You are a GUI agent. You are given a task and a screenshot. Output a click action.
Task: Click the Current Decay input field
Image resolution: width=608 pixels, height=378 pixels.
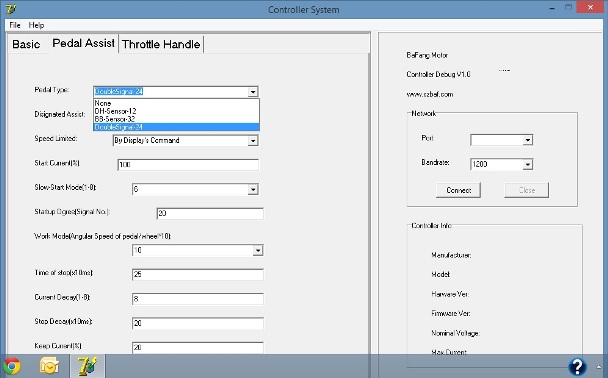[x=198, y=299]
